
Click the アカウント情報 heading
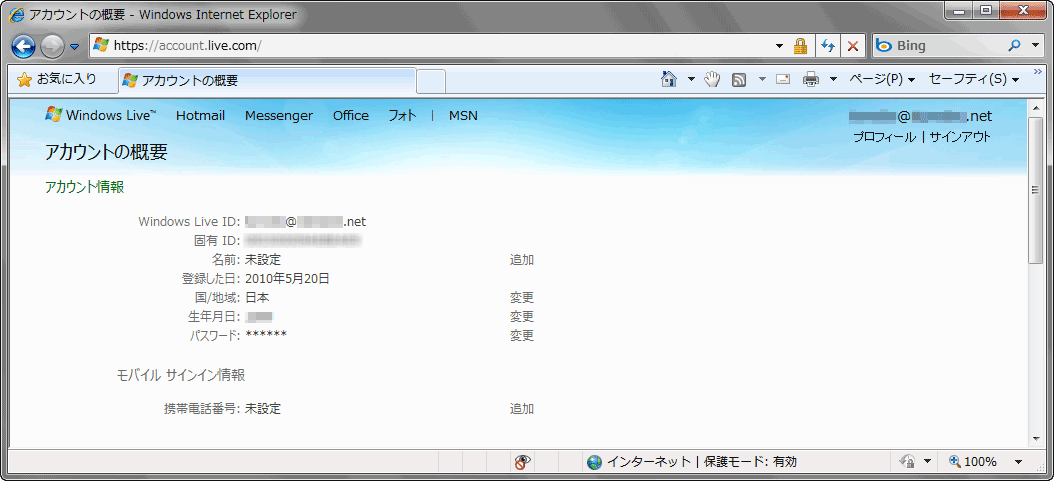85,187
